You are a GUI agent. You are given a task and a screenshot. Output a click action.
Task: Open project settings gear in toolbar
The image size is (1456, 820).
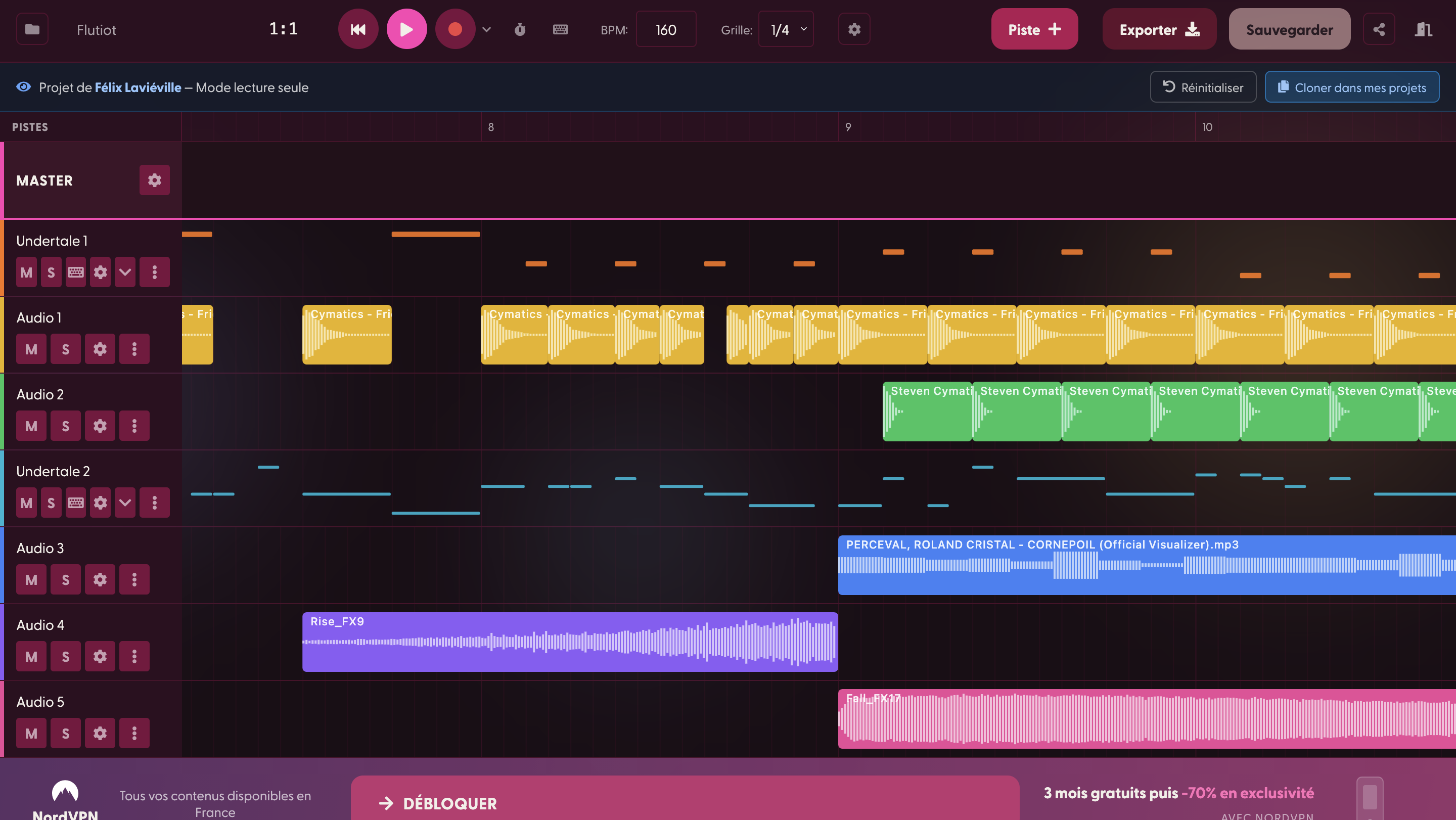[854, 29]
